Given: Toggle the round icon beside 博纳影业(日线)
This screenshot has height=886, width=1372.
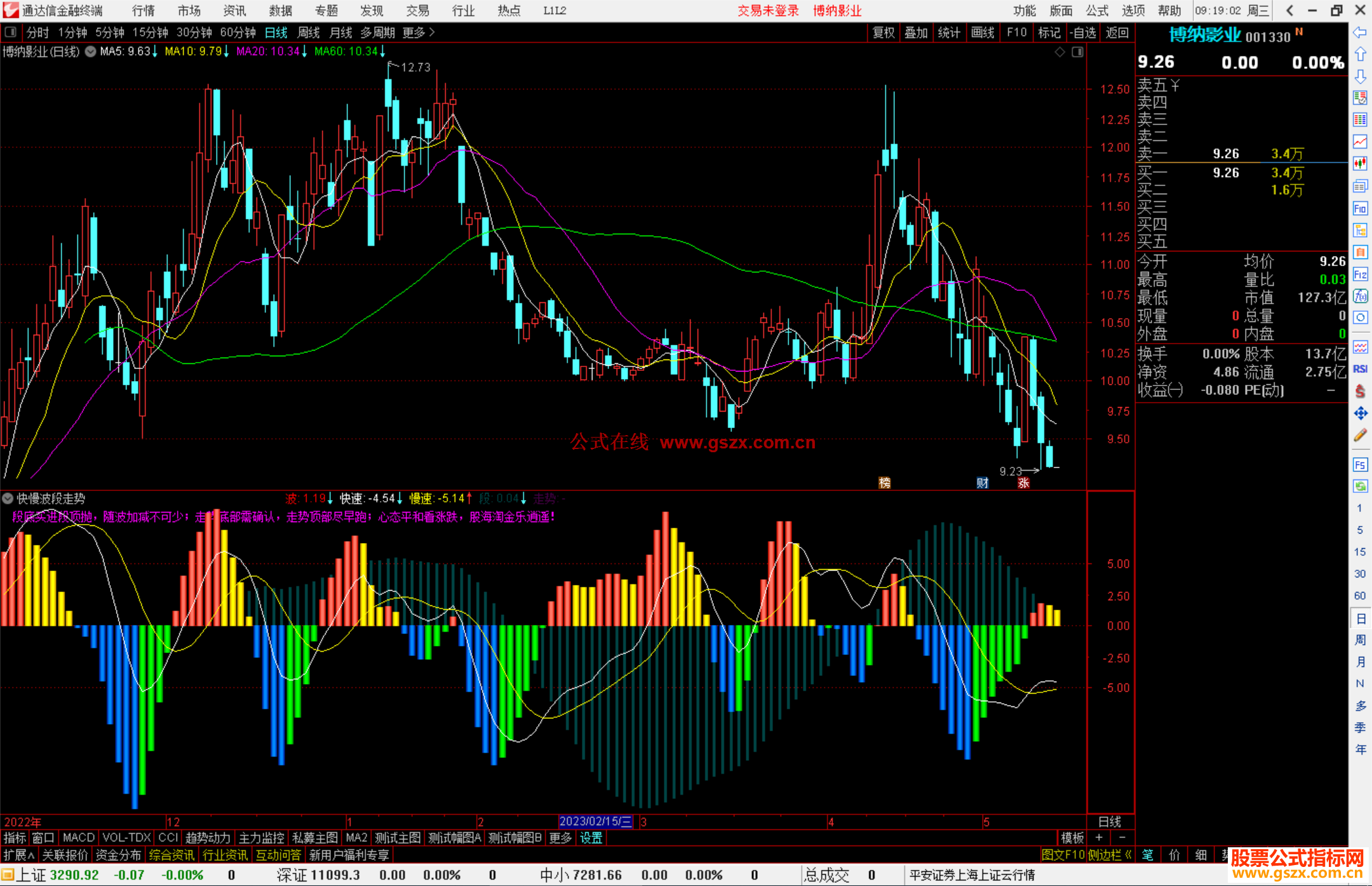Looking at the screenshot, I should 91,51.
